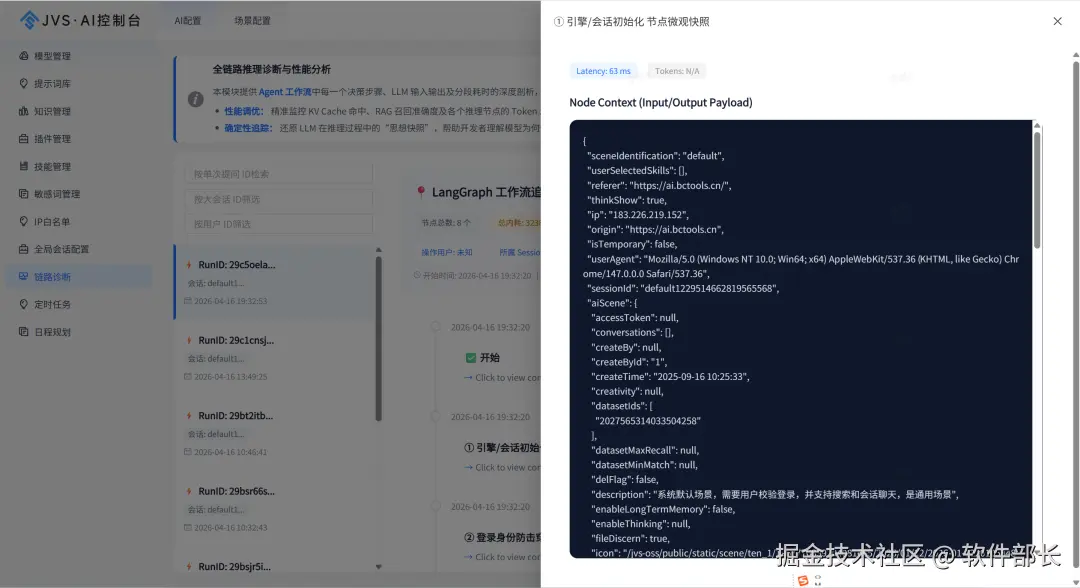Image resolution: width=1080 pixels, height=588 pixels.
Task: Close the node snapshot drawer
Action: tap(1057, 21)
